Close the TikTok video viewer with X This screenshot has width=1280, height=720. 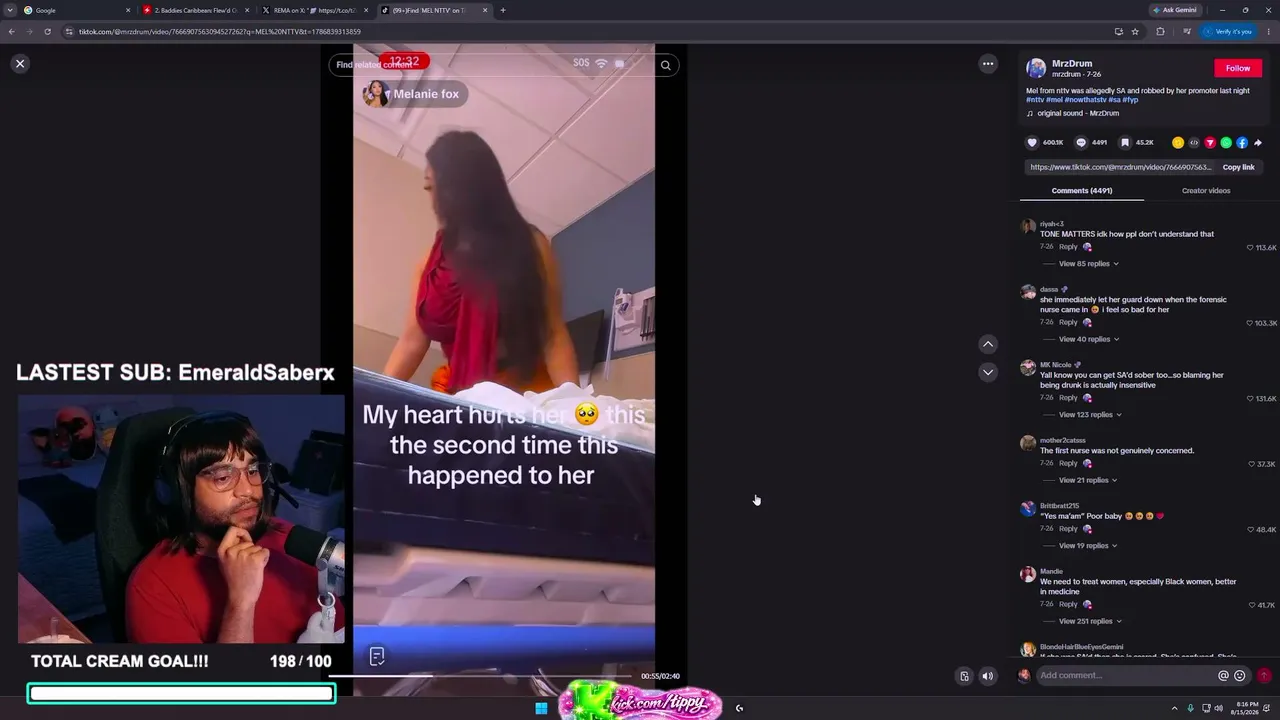tap(20, 63)
